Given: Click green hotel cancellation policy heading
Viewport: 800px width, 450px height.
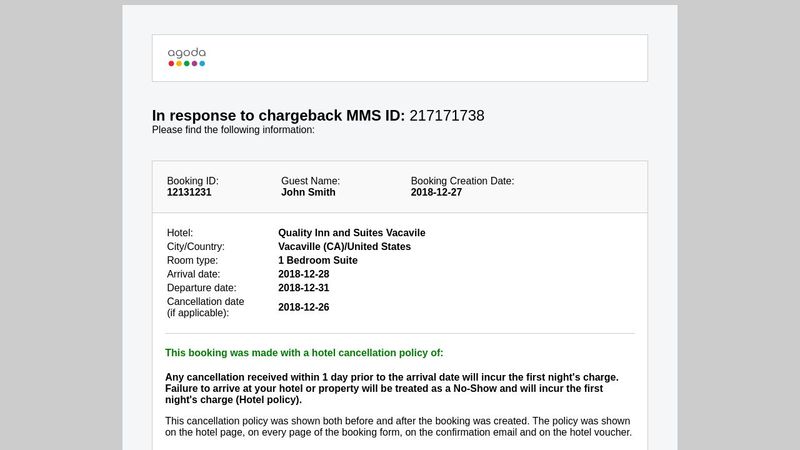Looking at the screenshot, I should pos(304,353).
